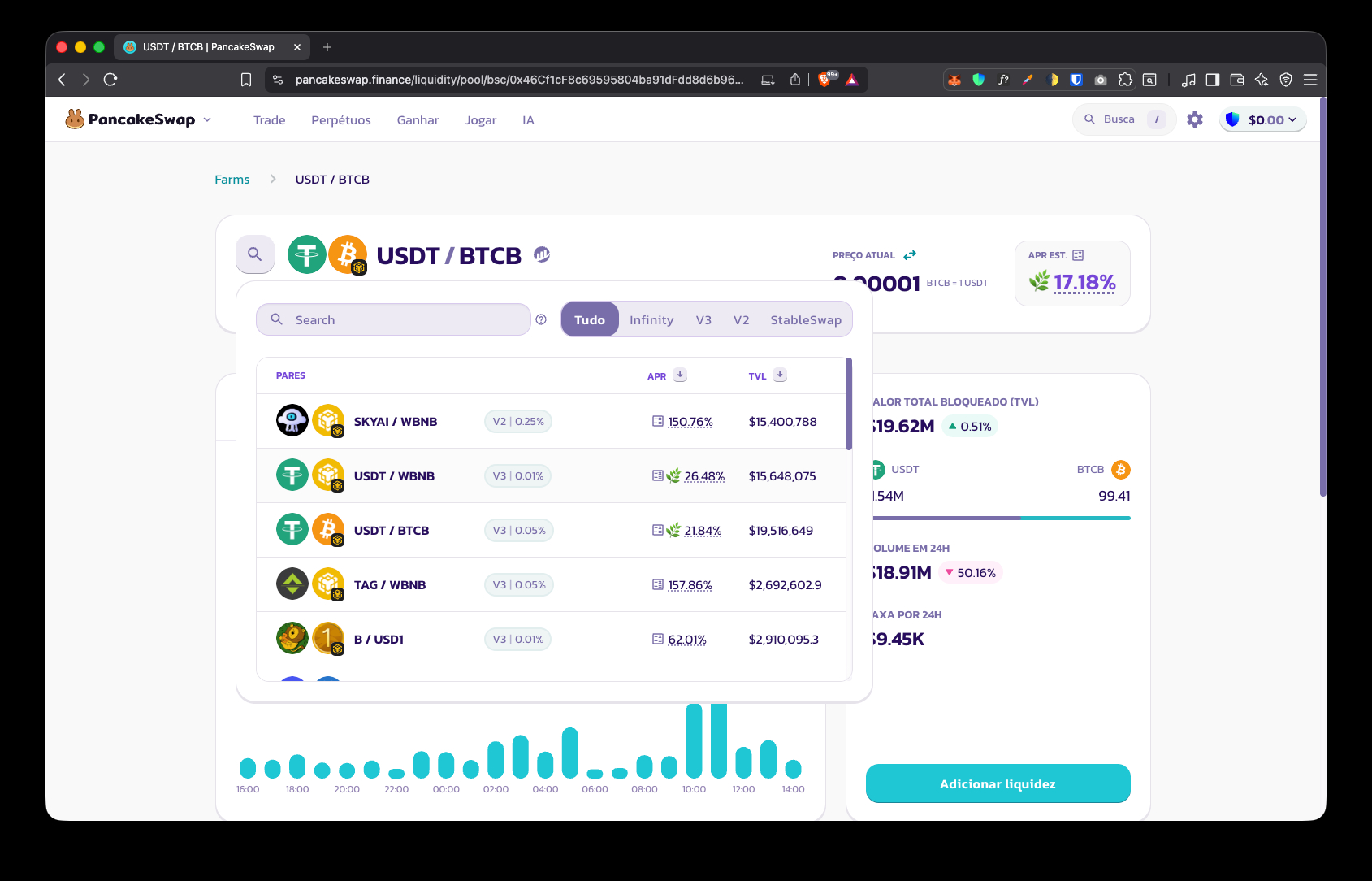The image size is (1372, 881).
Task: Click the PancakeSwap bunny logo
Action: point(75,119)
